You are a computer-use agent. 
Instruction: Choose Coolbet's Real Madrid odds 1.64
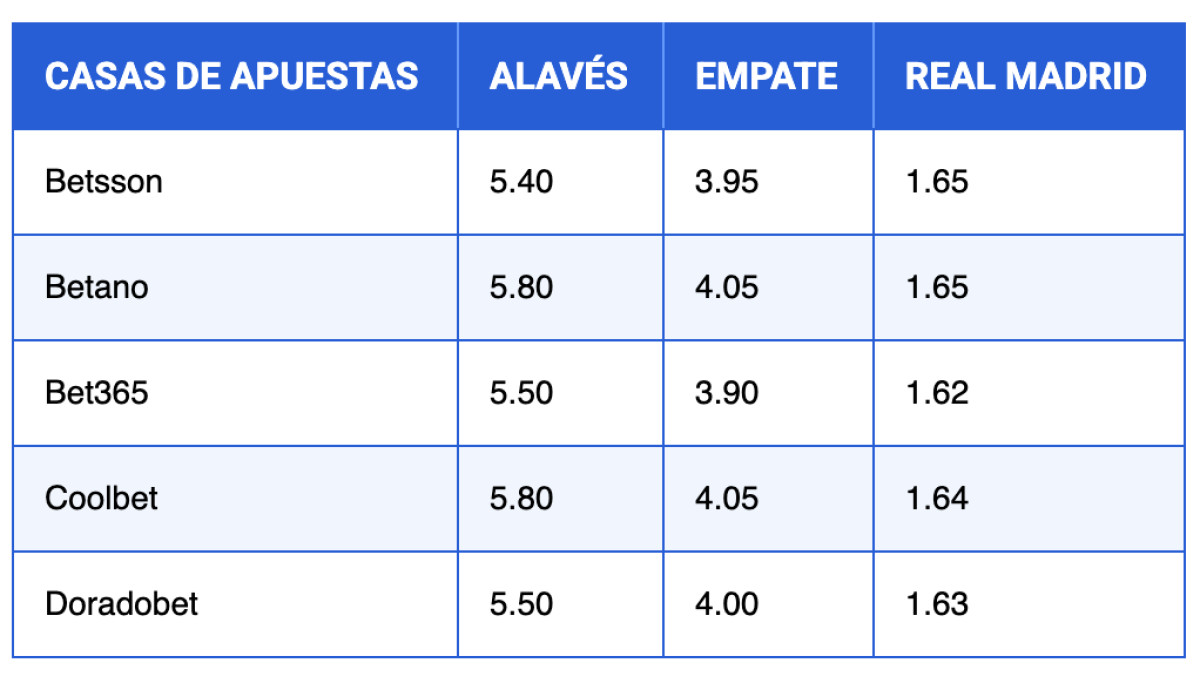tap(937, 498)
